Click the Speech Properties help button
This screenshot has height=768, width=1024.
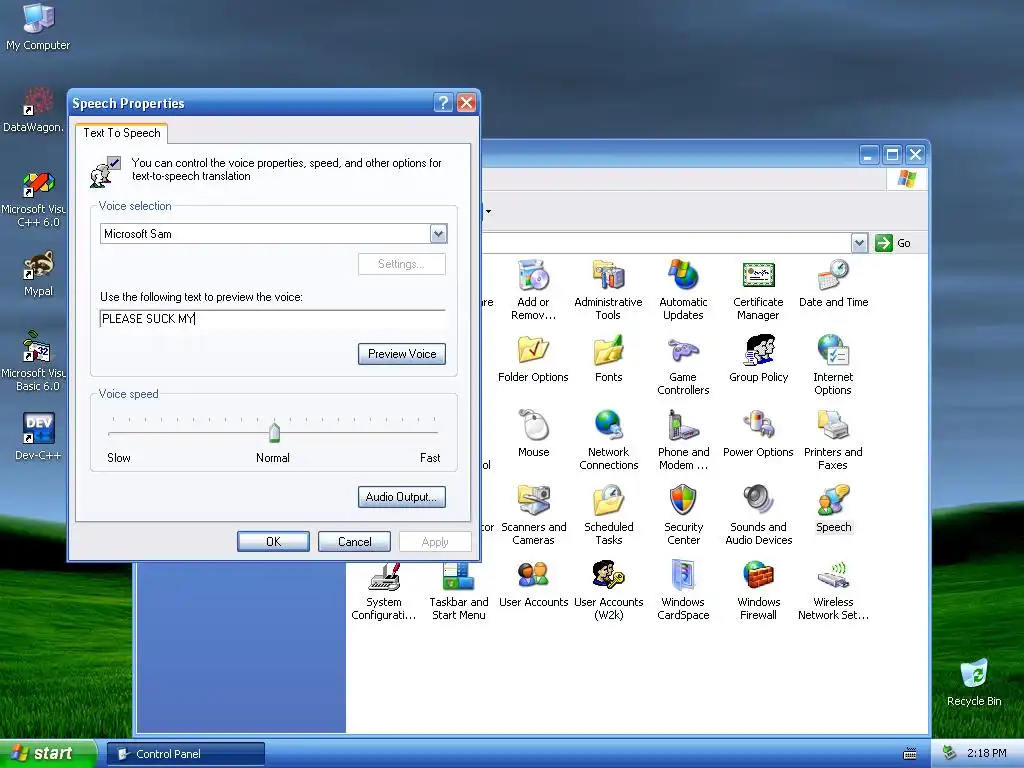point(443,103)
